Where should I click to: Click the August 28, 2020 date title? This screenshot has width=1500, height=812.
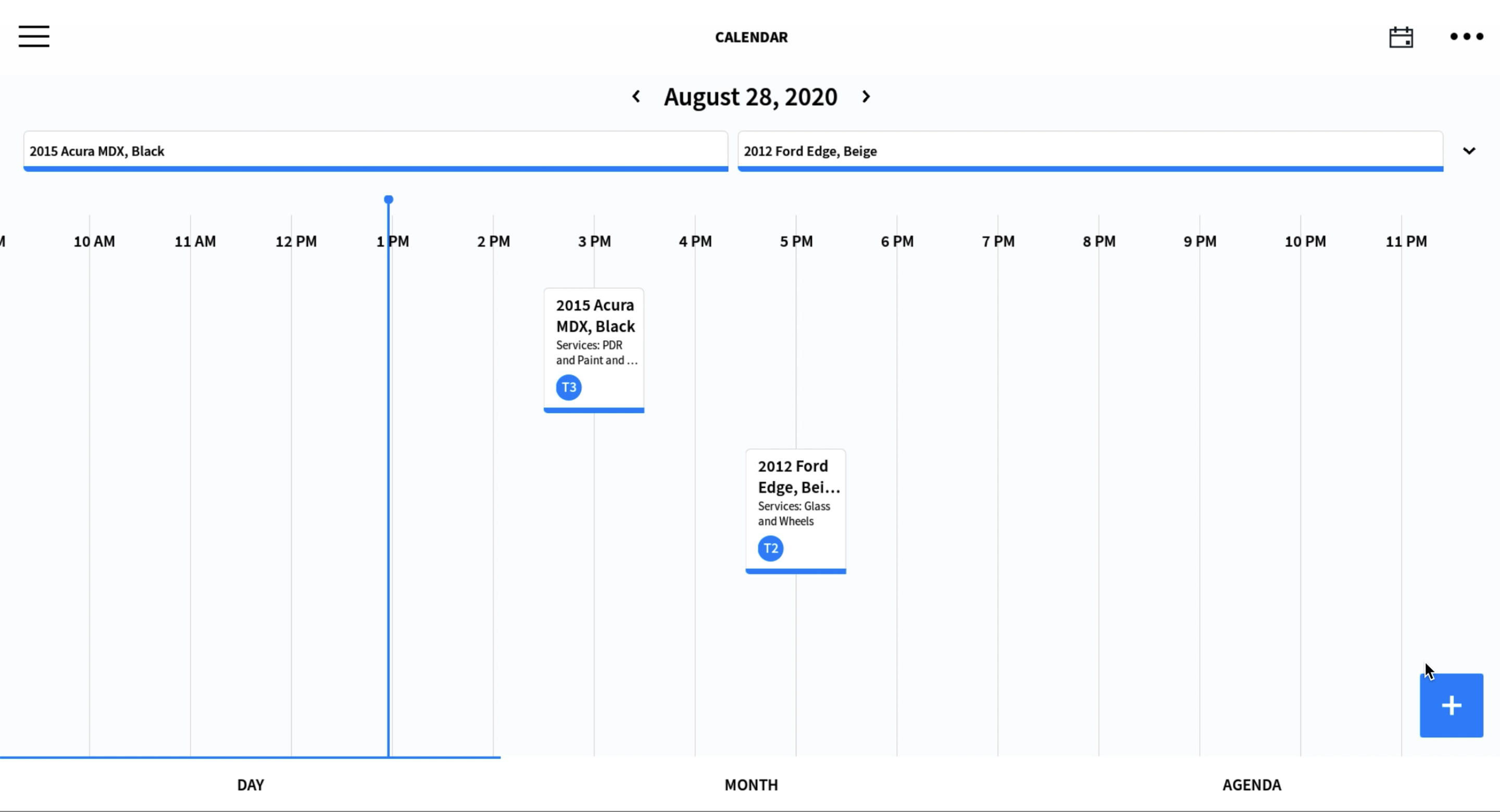pyautogui.click(x=750, y=97)
